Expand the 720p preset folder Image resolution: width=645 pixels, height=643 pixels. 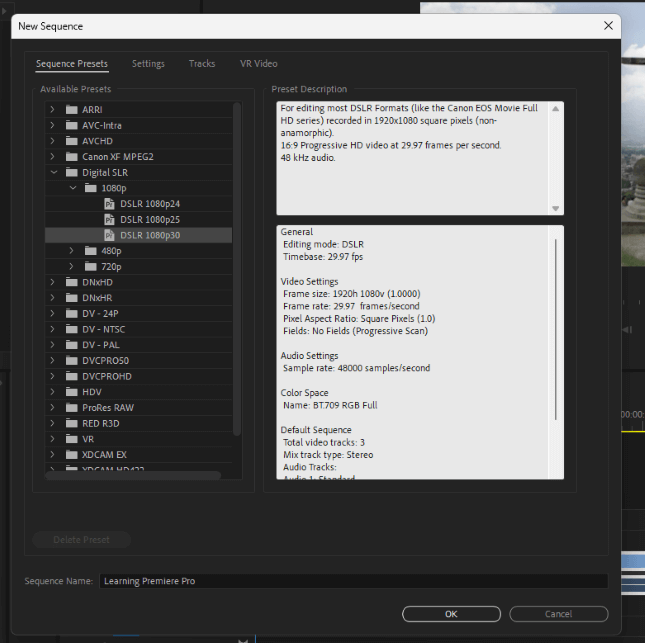71,267
